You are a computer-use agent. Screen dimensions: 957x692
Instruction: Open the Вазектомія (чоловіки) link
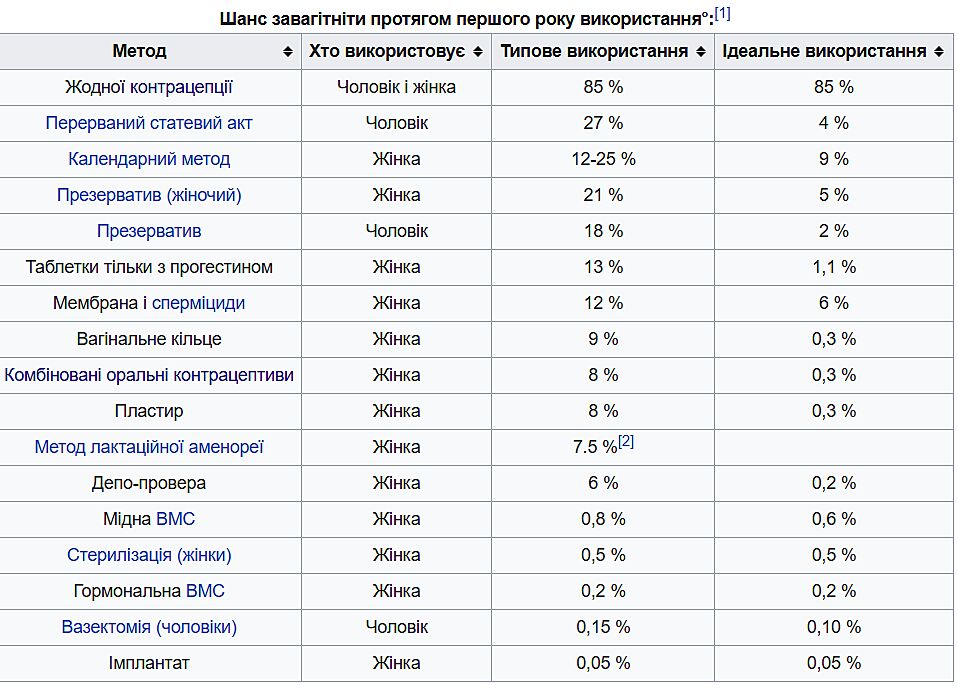149,627
